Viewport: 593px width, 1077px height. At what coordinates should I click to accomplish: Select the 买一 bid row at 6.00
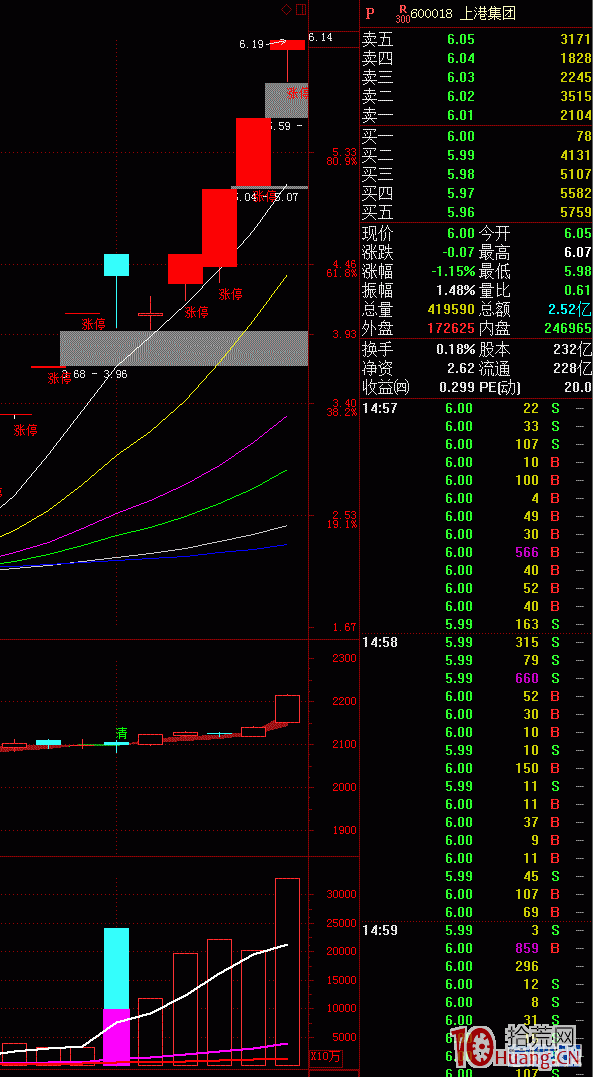point(476,137)
